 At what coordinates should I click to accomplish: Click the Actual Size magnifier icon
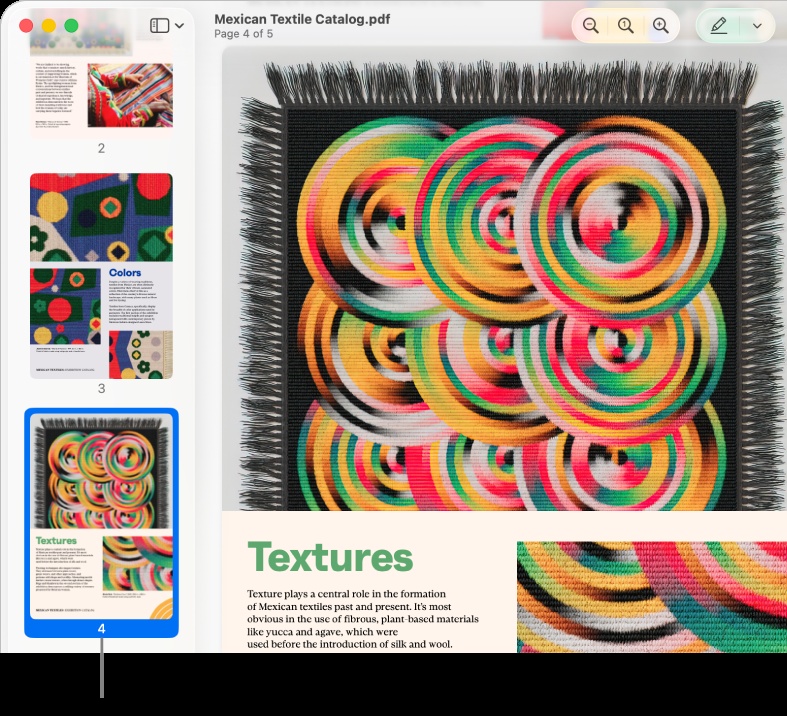coord(625,26)
